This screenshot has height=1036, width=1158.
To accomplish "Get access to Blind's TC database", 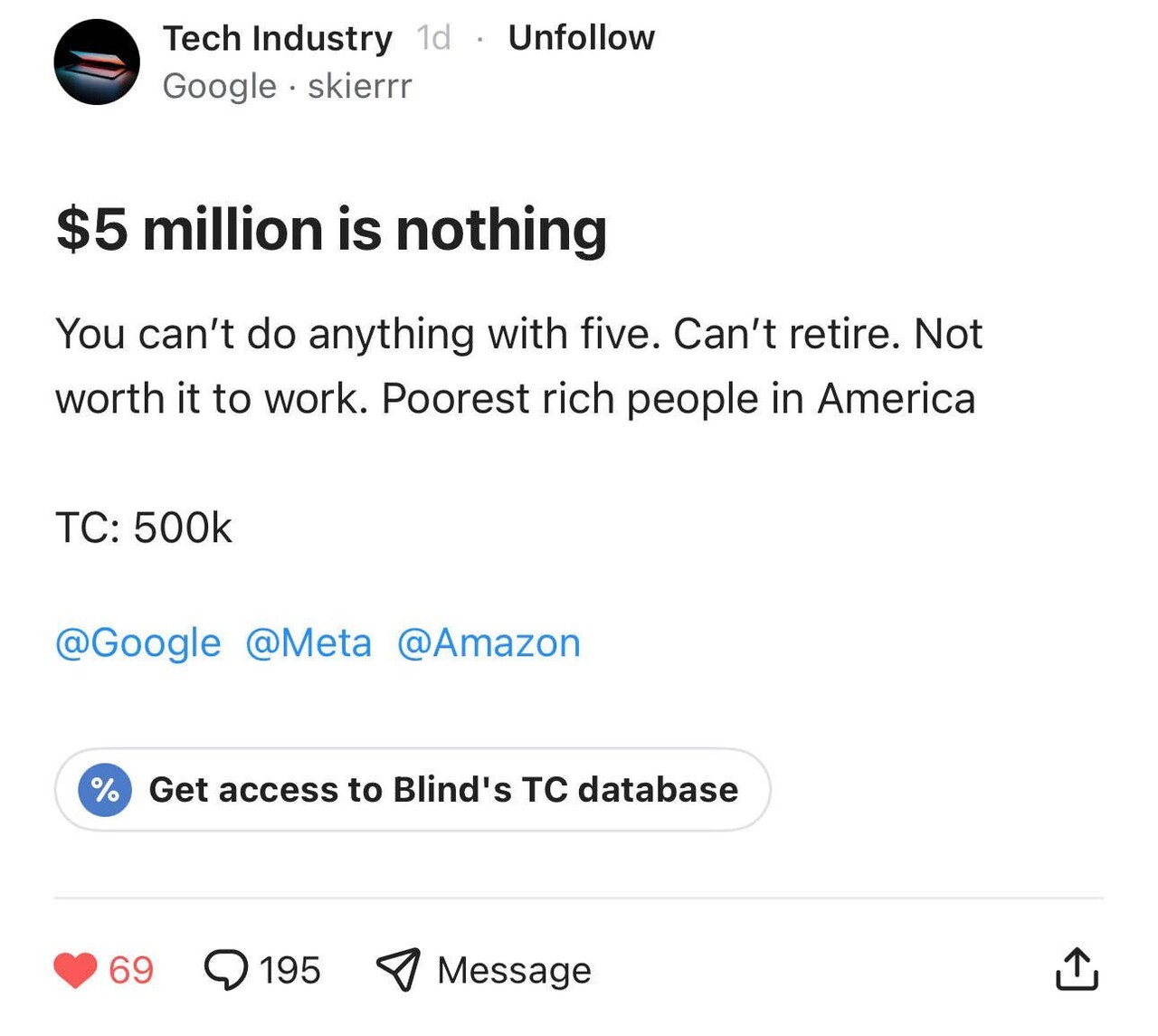I will (442, 790).
